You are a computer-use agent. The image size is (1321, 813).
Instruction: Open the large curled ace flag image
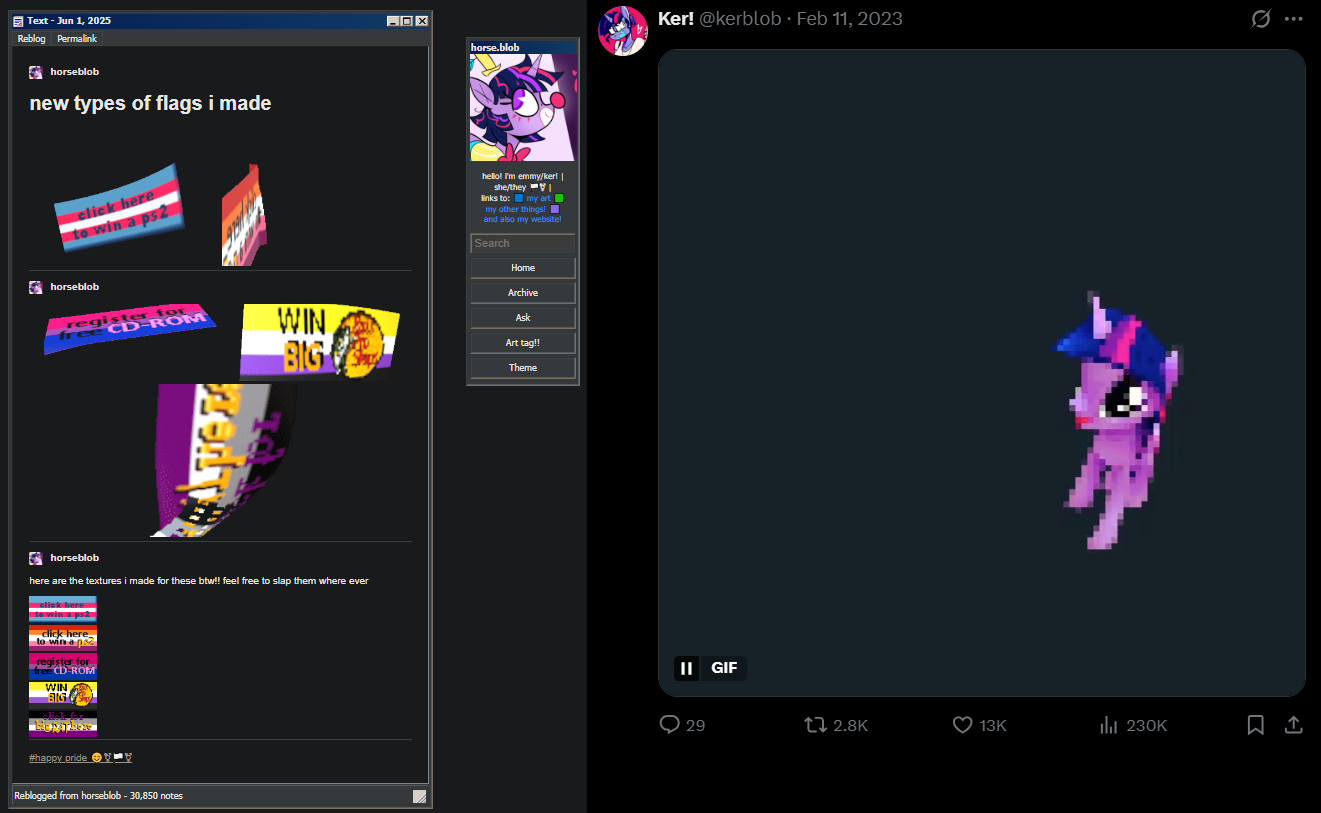click(x=224, y=461)
